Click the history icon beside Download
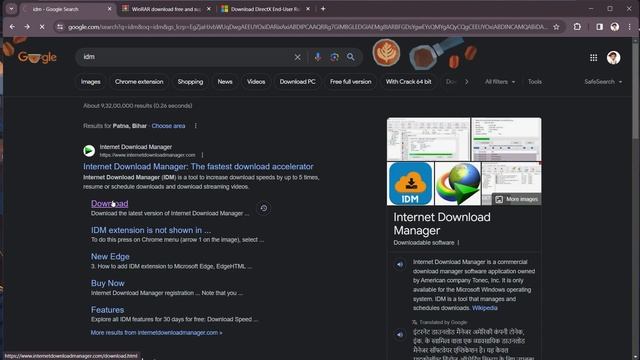This screenshot has height=360, width=640. coord(264,208)
